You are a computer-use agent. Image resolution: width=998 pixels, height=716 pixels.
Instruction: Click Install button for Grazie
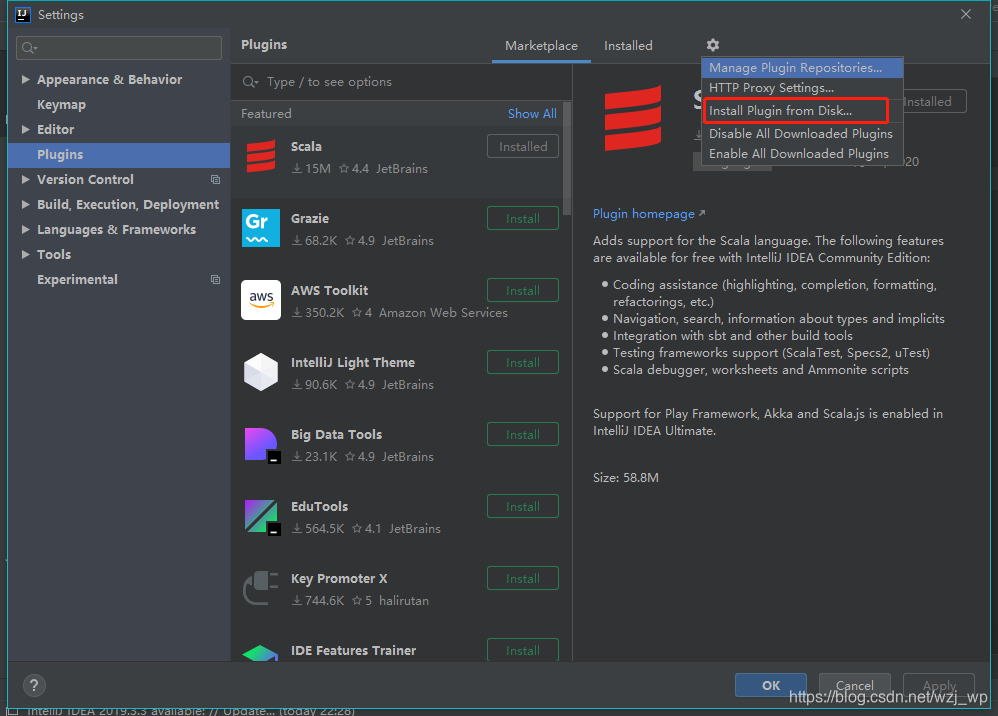click(523, 218)
